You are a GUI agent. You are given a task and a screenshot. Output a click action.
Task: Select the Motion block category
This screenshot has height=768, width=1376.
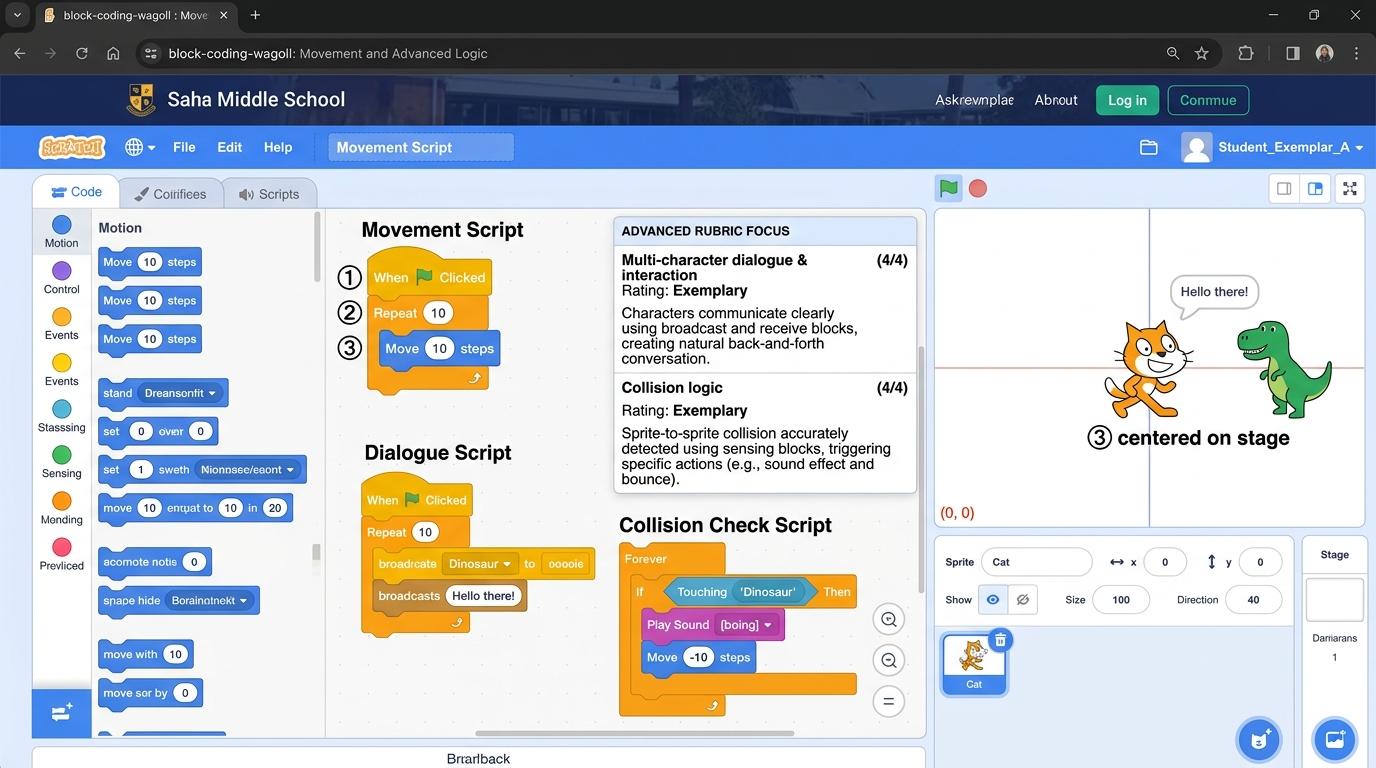click(x=61, y=232)
